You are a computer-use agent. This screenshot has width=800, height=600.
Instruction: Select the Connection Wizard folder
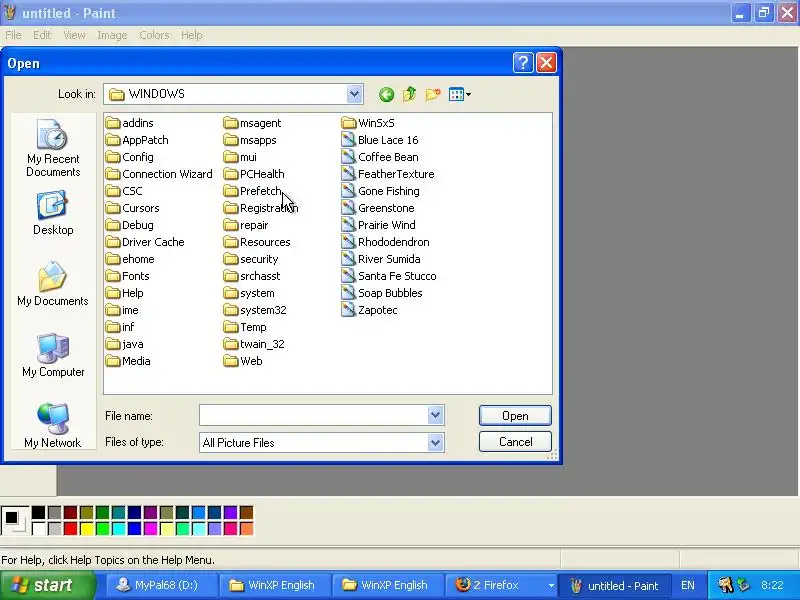[159, 174]
